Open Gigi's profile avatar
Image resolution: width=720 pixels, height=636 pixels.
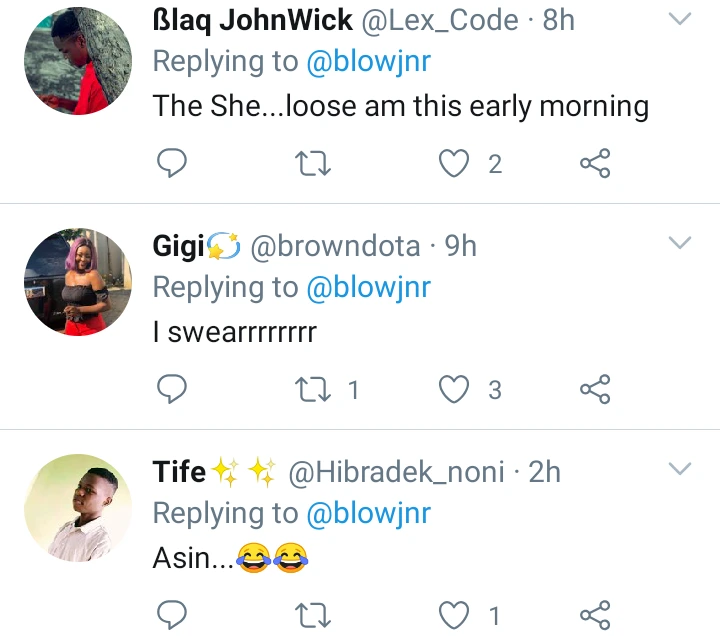[x=78, y=281]
